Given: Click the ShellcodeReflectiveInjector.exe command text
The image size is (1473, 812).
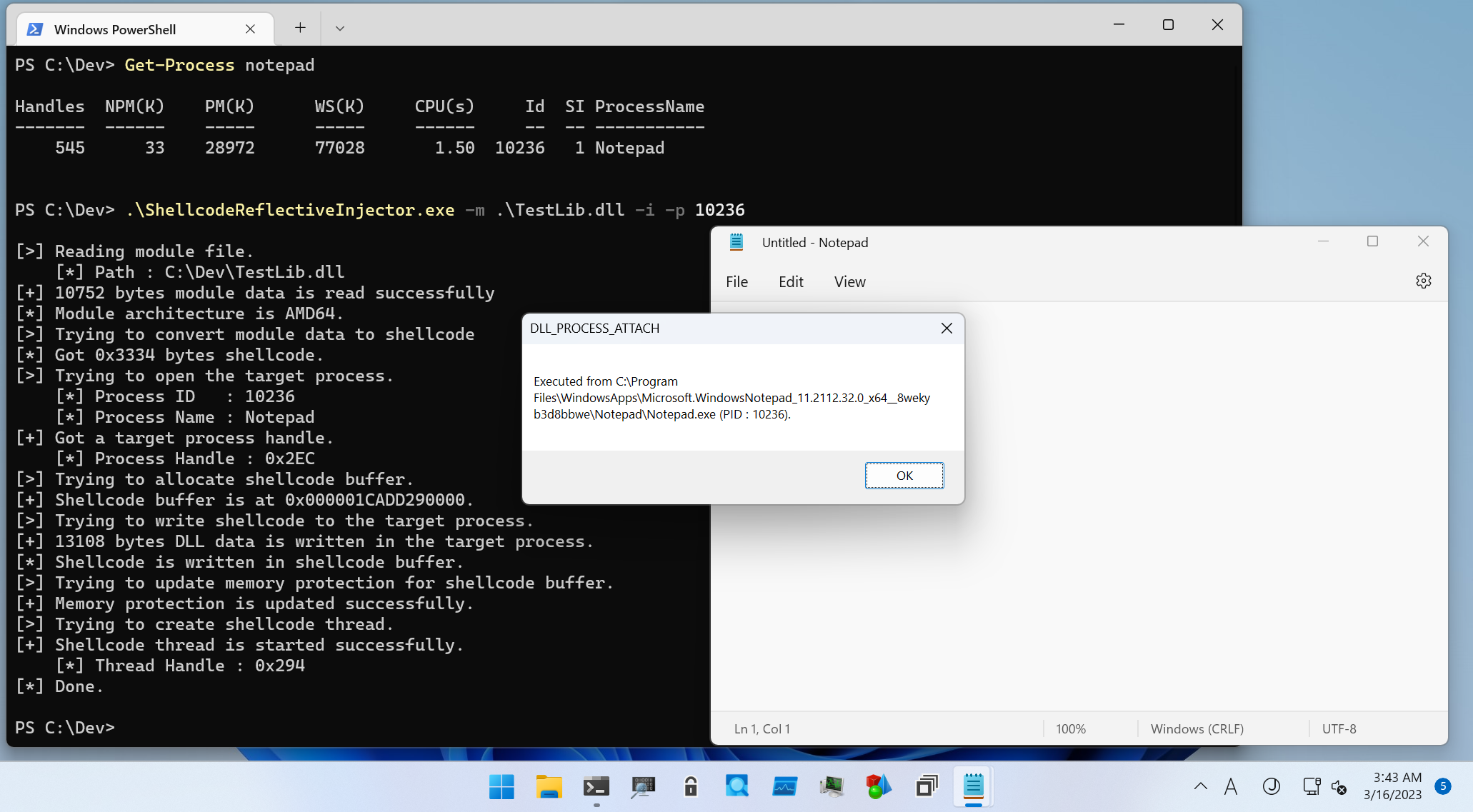Looking at the screenshot, I should pyautogui.click(x=290, y=210).
